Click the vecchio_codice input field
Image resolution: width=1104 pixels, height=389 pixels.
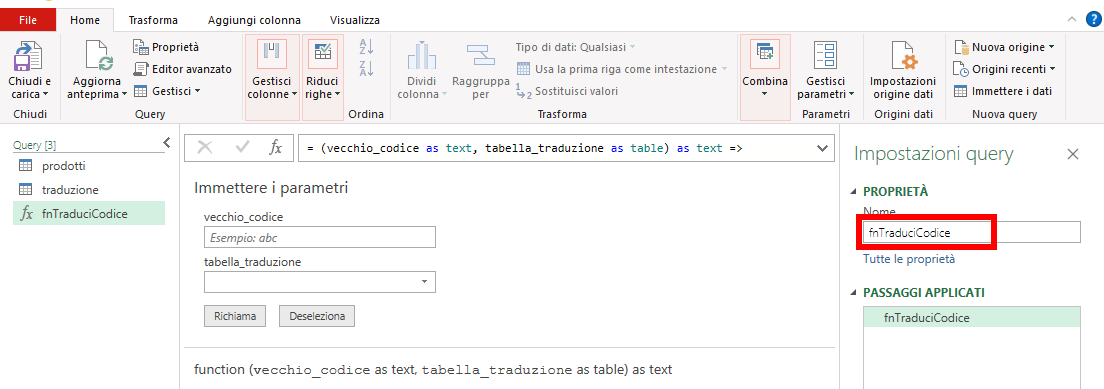point(320,237)
